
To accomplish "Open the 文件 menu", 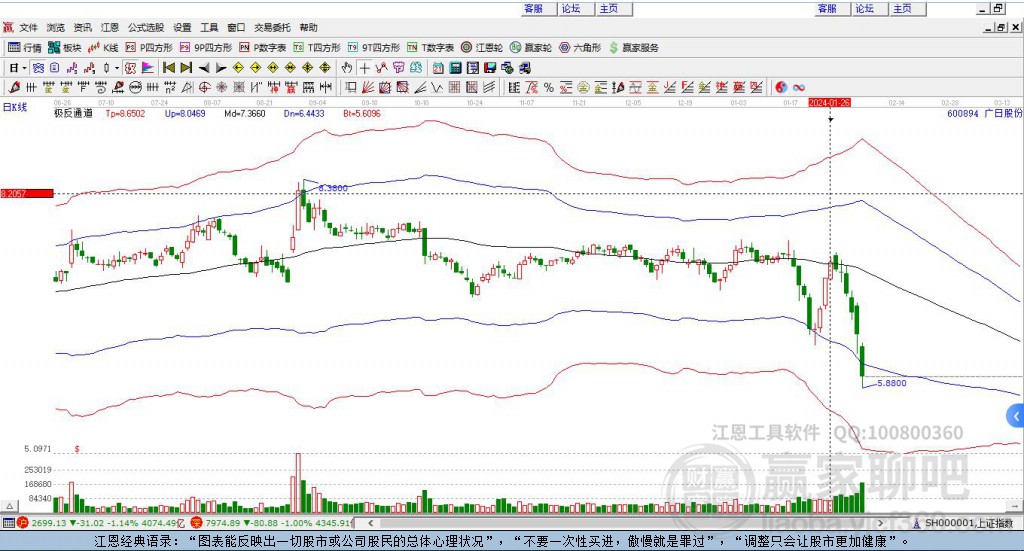I will click(x=28, y=27).
